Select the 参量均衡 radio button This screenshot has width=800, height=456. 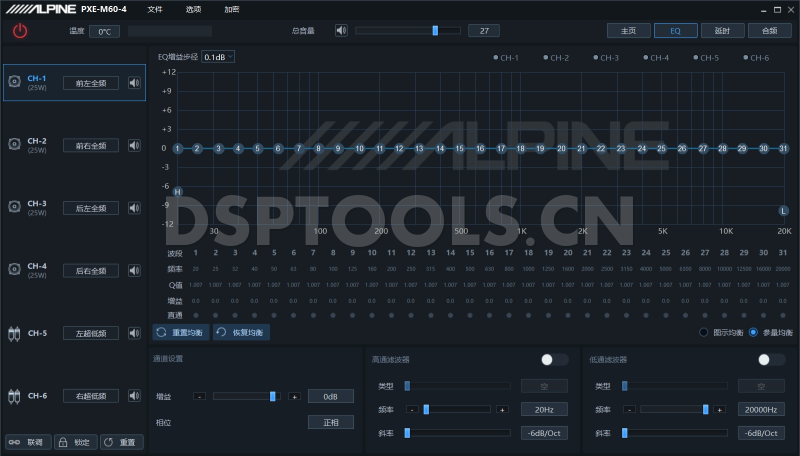(753, 333)
